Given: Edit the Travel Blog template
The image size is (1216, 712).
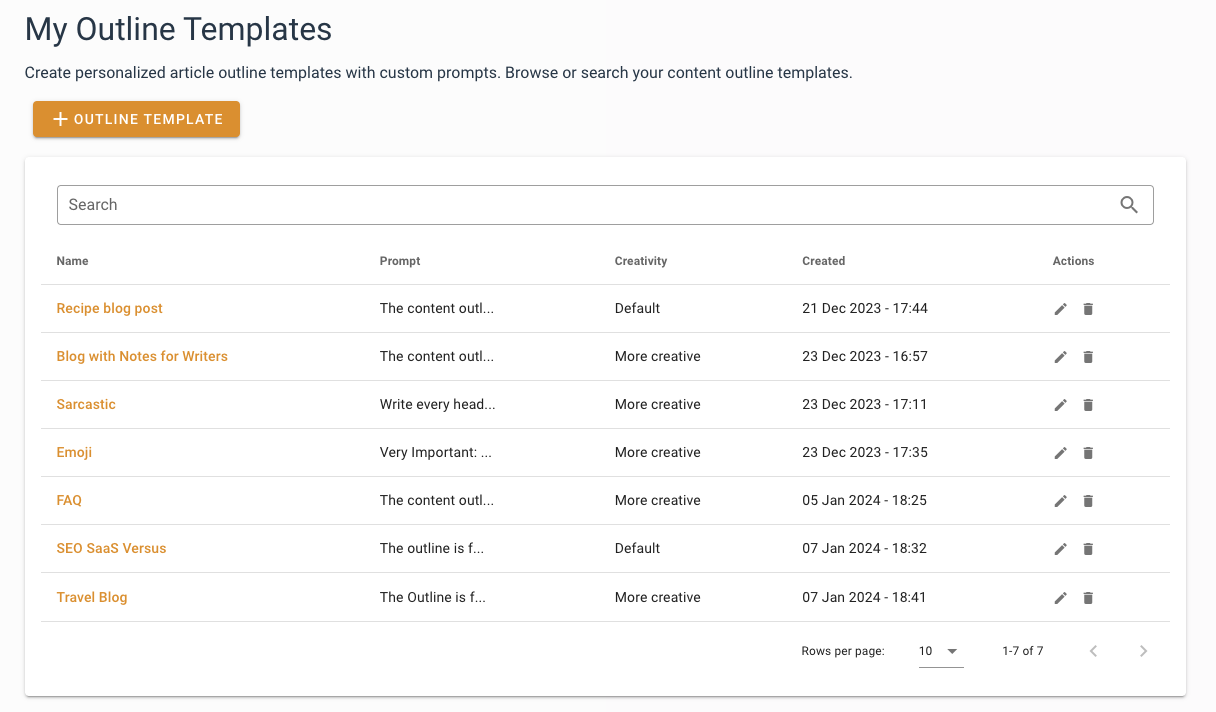Looking at the screenshot, I should click(1060, 597).
